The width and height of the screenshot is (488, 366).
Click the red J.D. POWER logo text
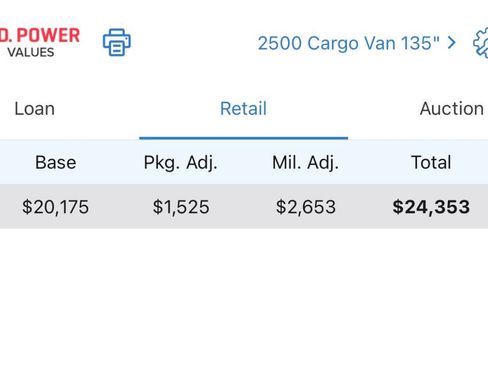point(40,35)
